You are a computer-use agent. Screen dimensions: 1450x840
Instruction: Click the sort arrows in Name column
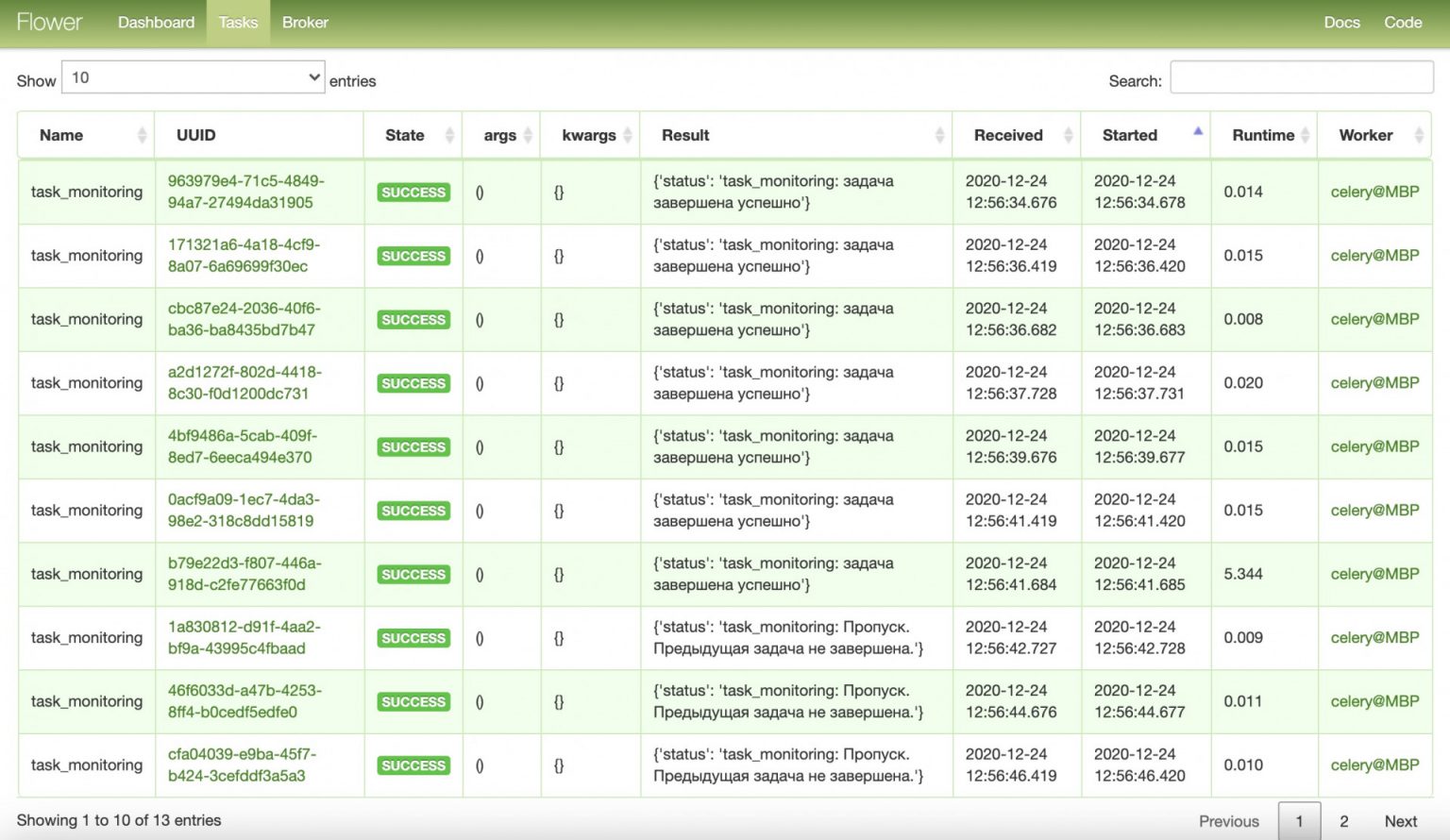[x=142, y=136]
